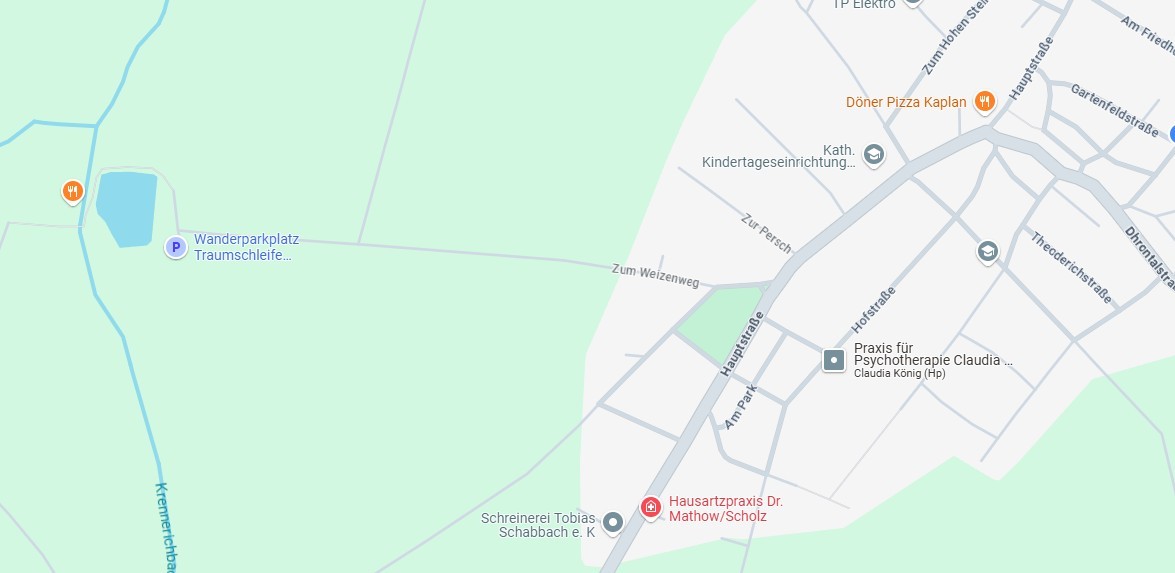Select the Theoderichstraße street label

click(1071, 267)
